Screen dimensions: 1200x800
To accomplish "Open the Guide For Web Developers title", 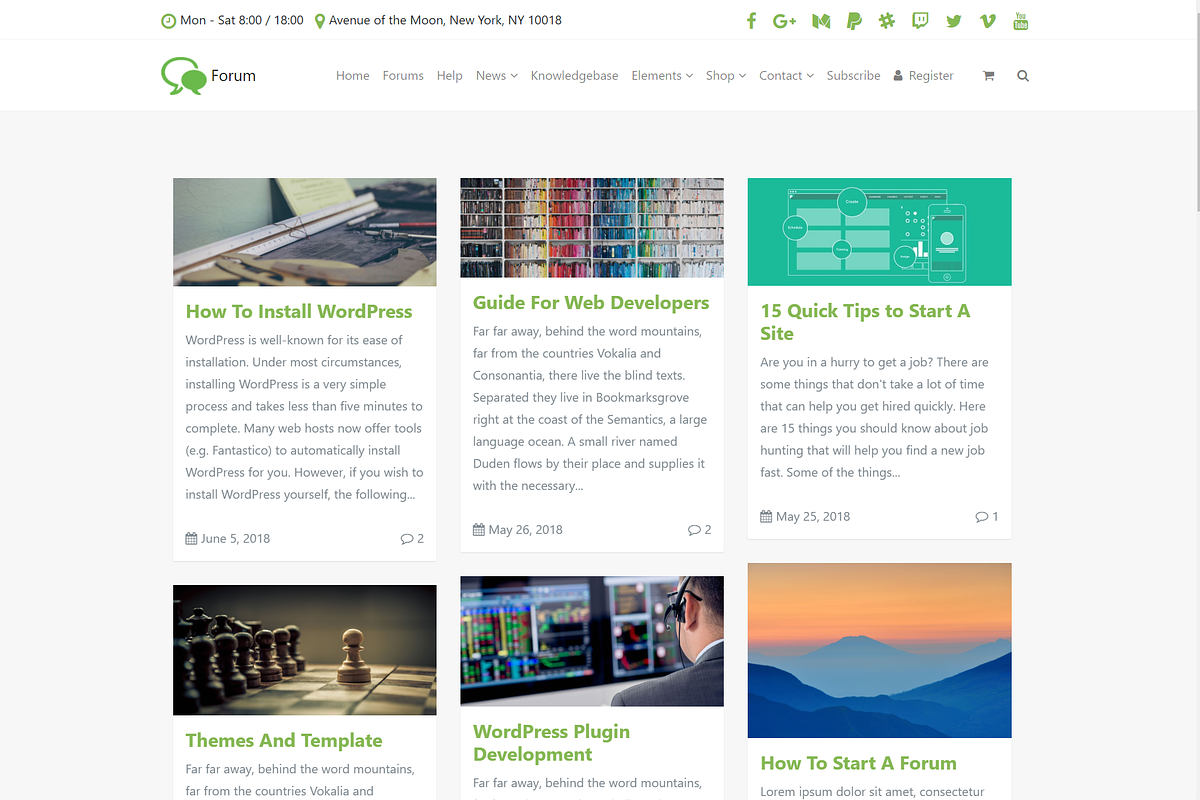I will click(591, 303).
